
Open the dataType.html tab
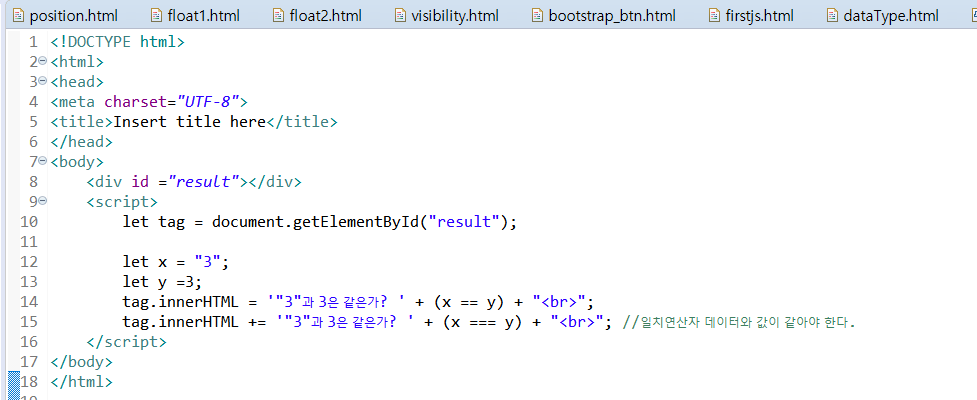click(891, 16)
